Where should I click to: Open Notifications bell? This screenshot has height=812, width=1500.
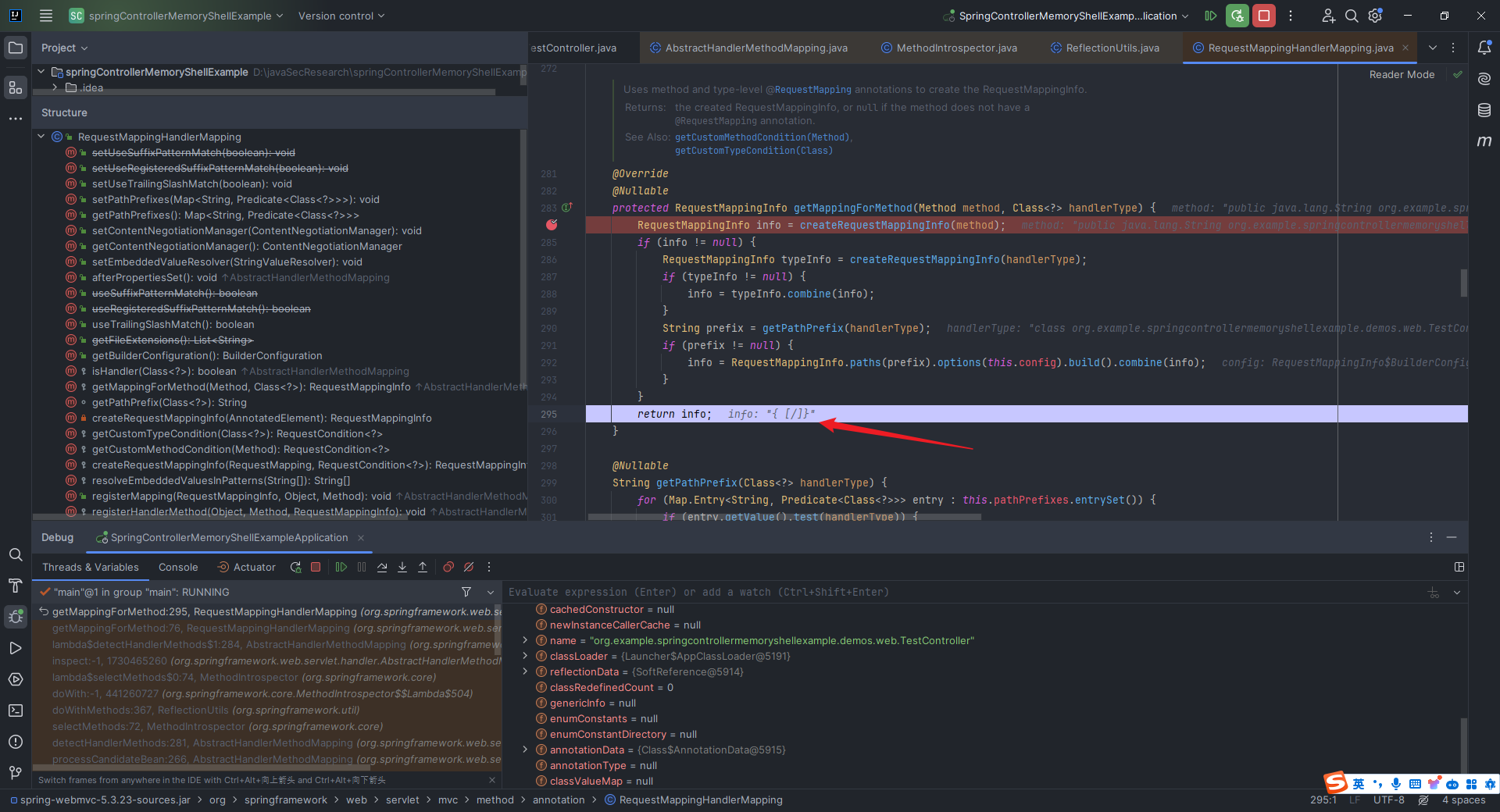point(1484,48)
